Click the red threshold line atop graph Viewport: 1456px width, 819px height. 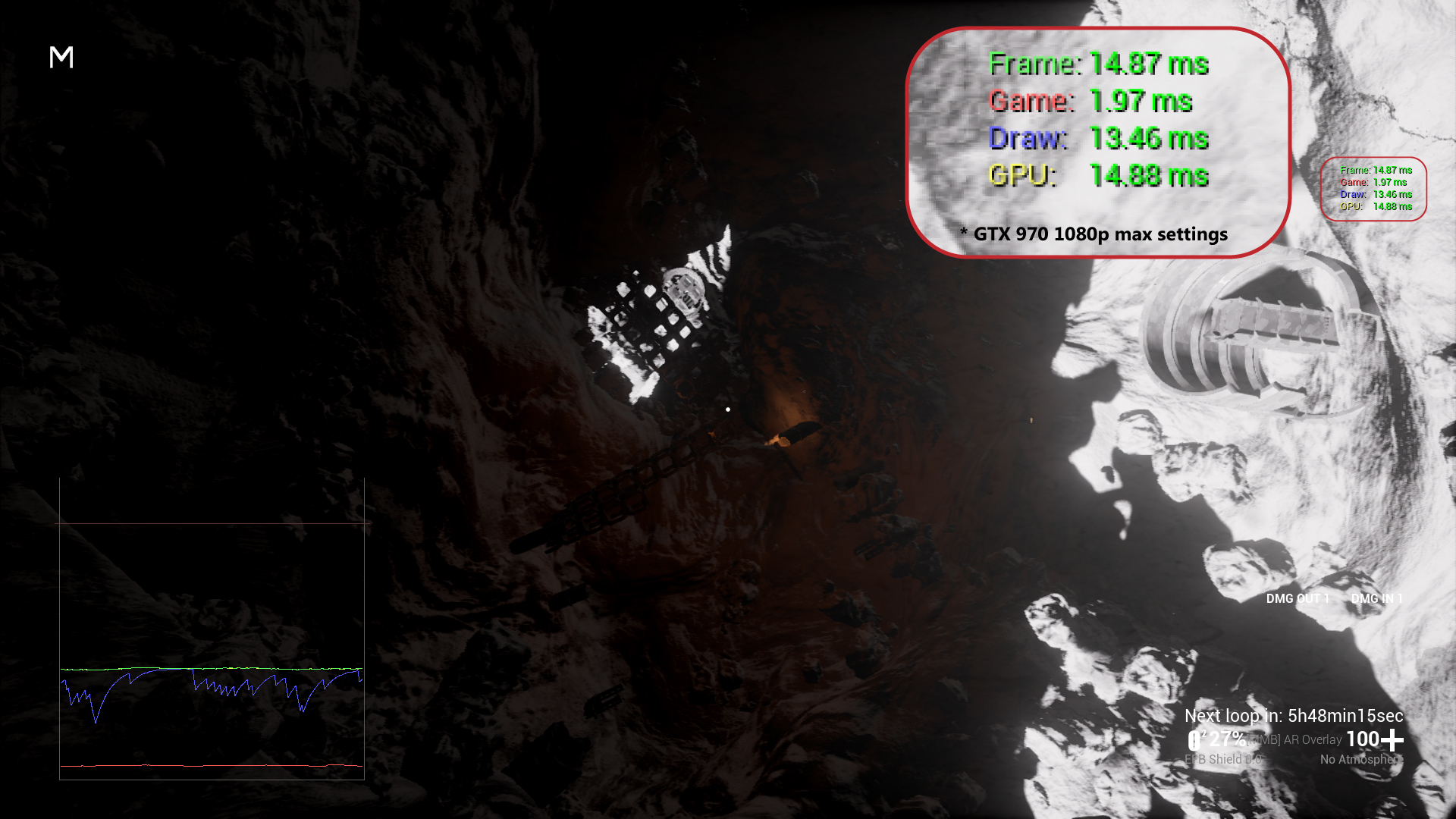(212, 523)
